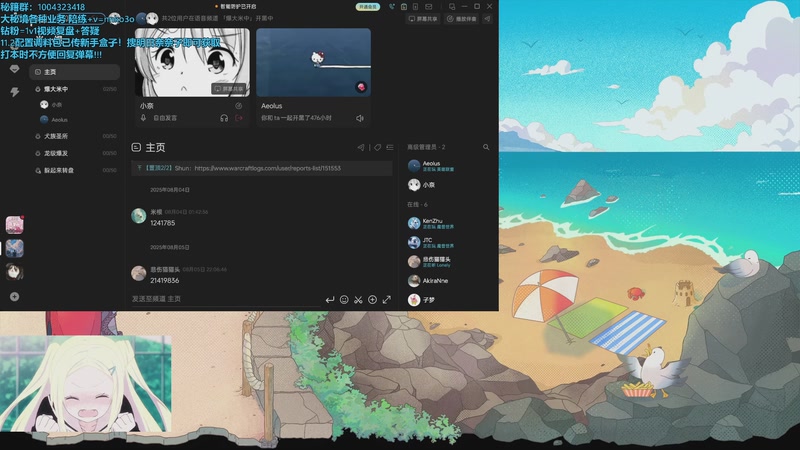
Task: Click the paper-plane icon beside 播放伴奏
Action: tap(487, 18)
